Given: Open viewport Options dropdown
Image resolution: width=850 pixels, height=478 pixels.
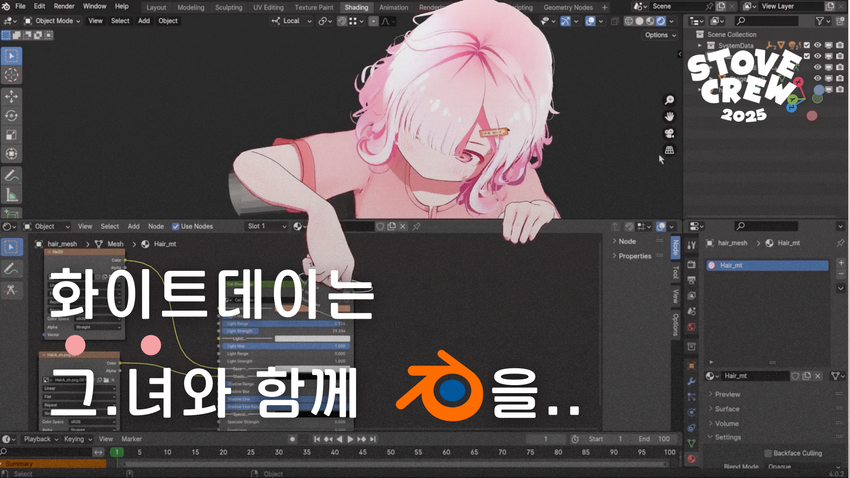Looking at the screenshot, I should point(660,35).
